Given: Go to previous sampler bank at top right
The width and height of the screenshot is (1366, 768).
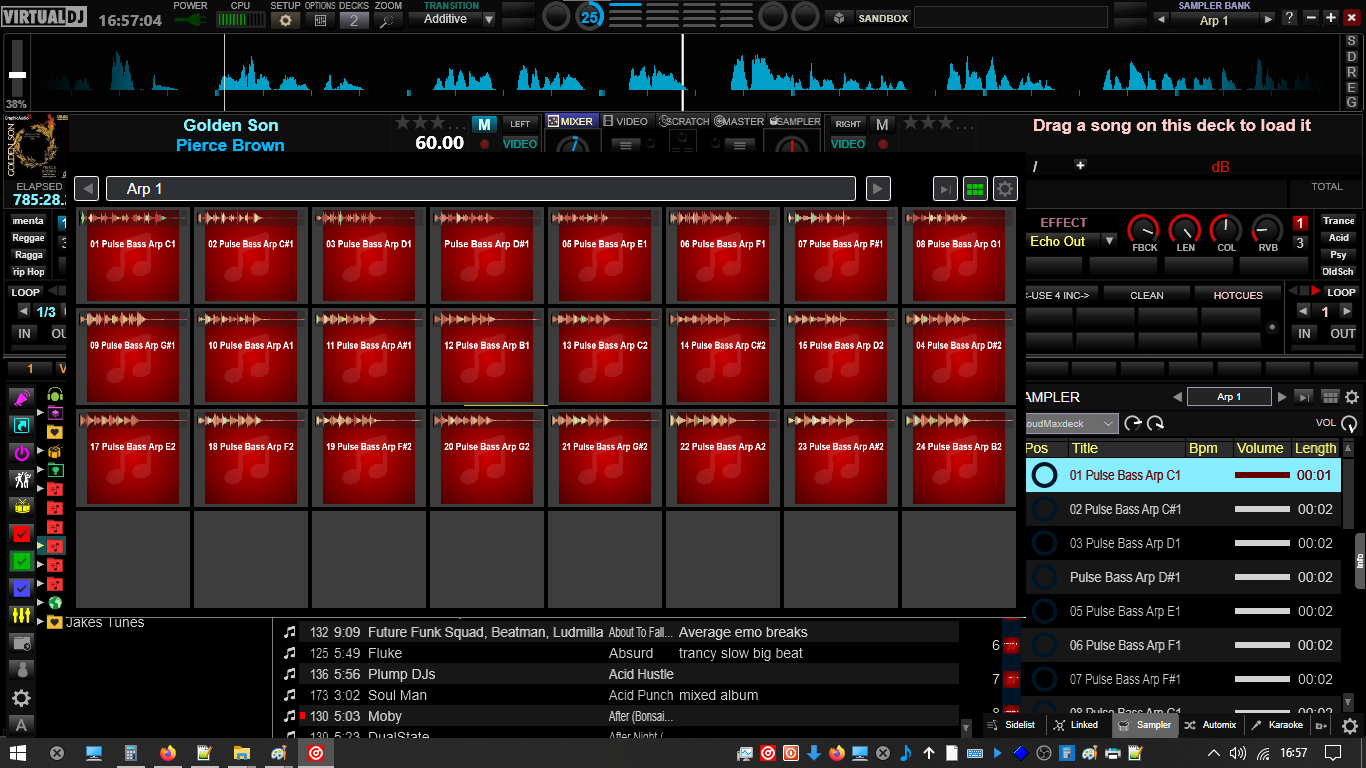Looking at the screenshot, I should (x=1160, y=20).
